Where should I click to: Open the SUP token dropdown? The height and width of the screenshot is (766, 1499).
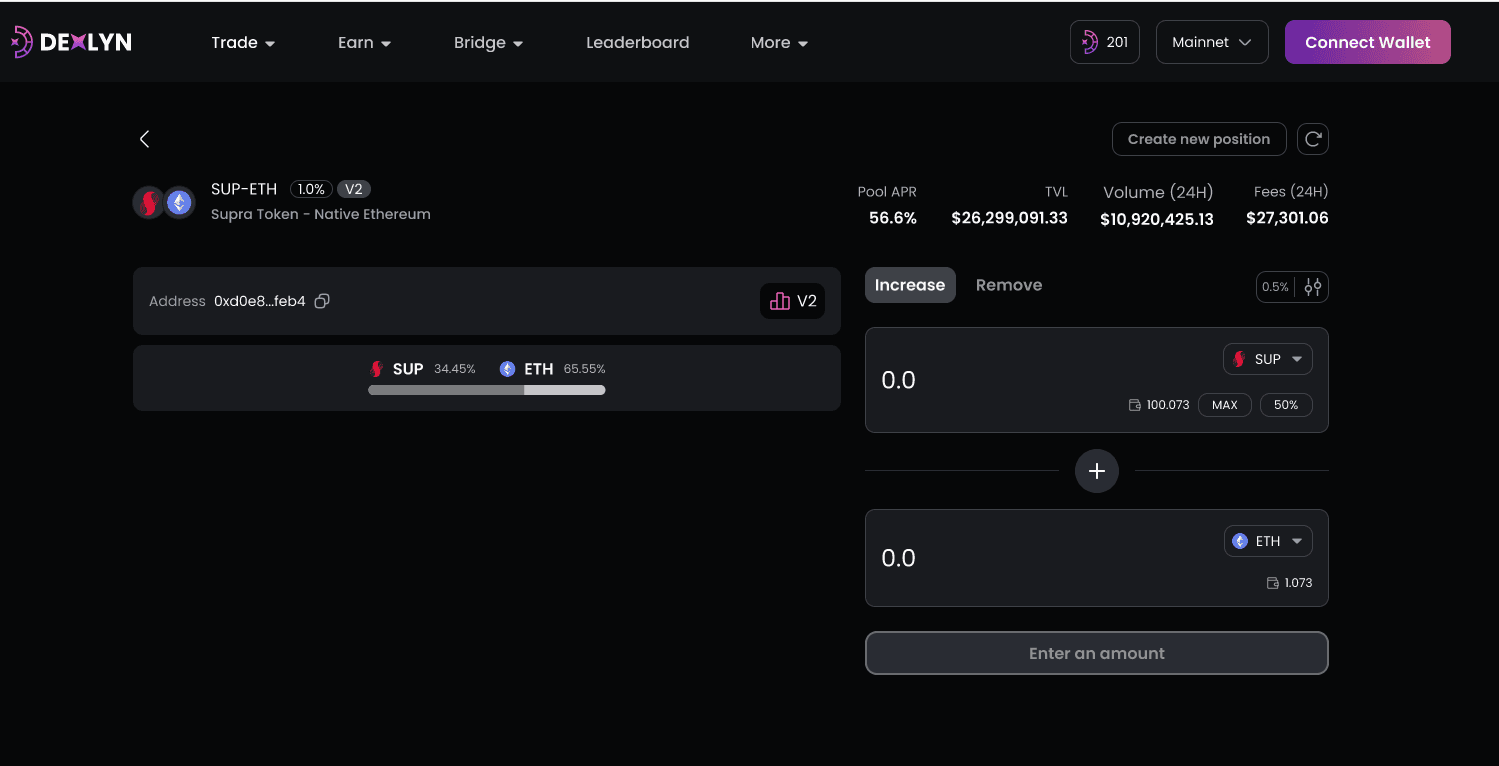click(x=1267, y=359)
